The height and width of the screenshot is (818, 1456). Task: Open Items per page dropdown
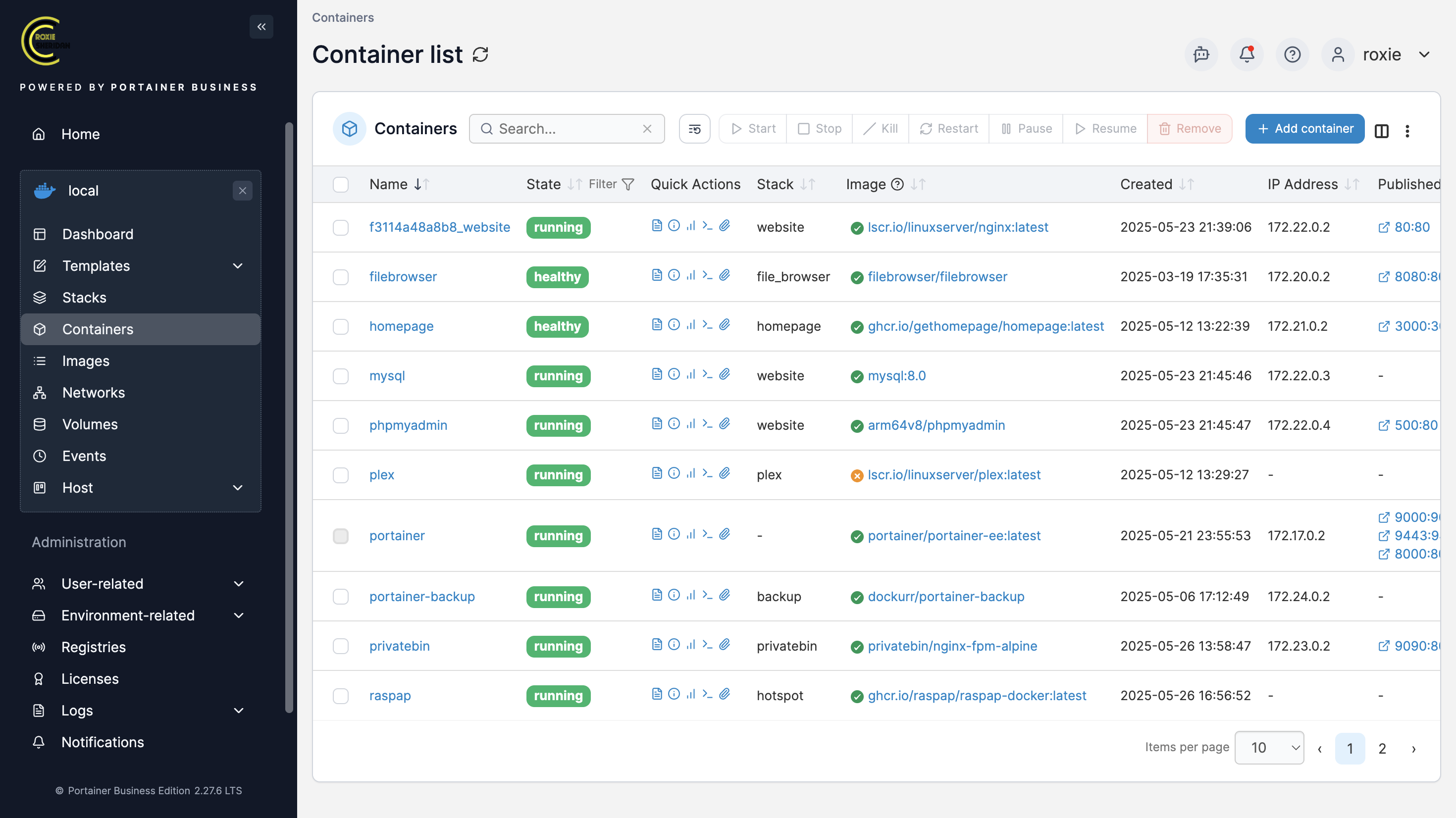pyautogui.click(x=1269, y=747)
